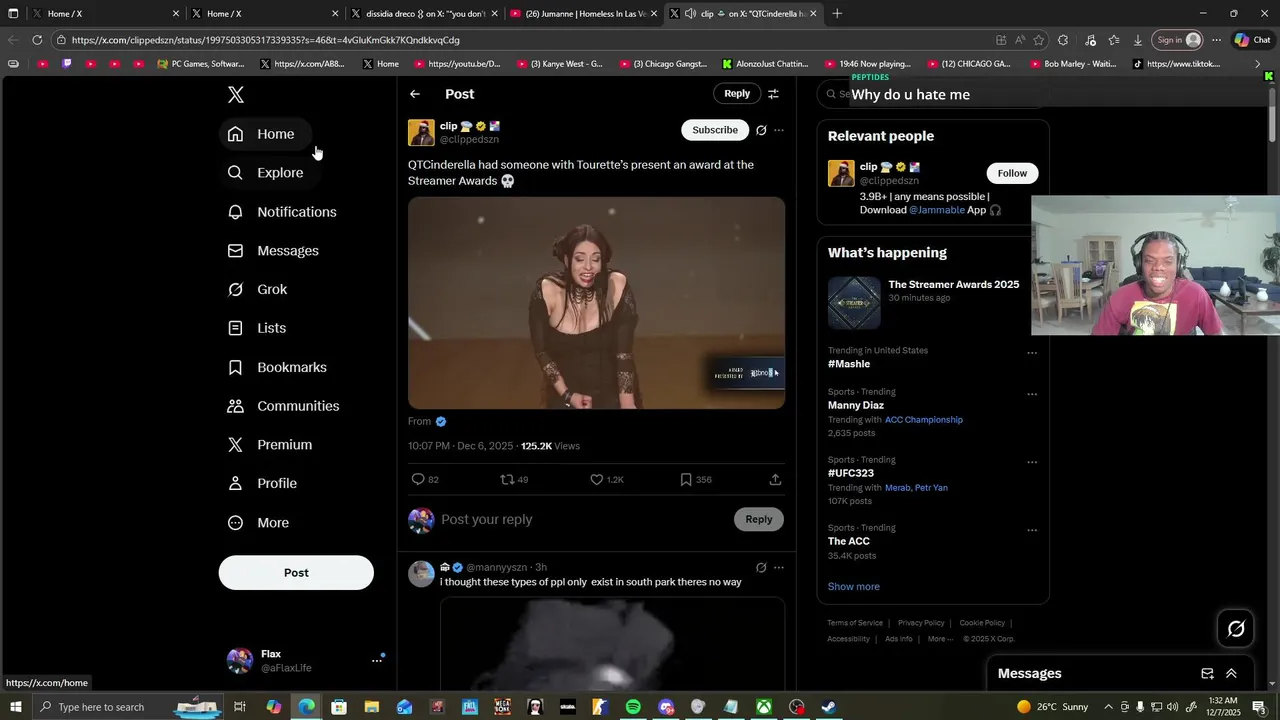This screenshot has height=720, width=1280.
Task: Open Profile in sidebar
Action: pos(262,484)
